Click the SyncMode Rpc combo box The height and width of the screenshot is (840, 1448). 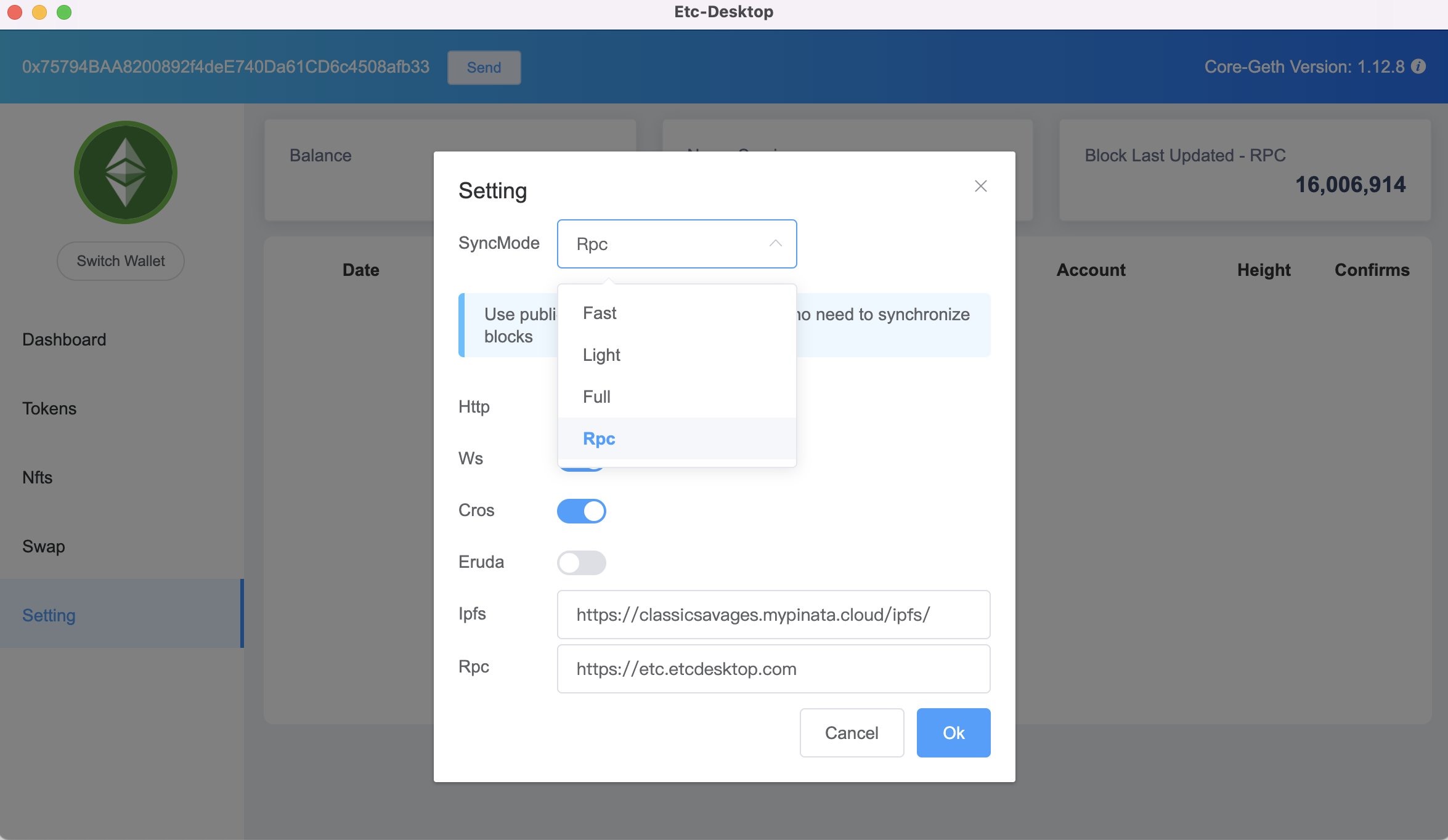(x=677, y=244)
